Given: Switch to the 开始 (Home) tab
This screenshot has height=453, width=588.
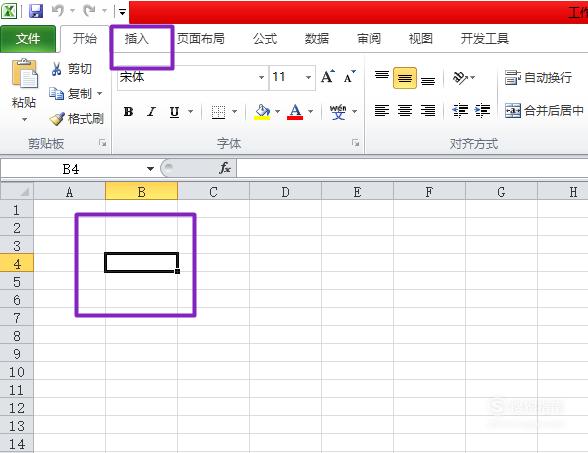Looking at the screenshot, I should point(84,39).
